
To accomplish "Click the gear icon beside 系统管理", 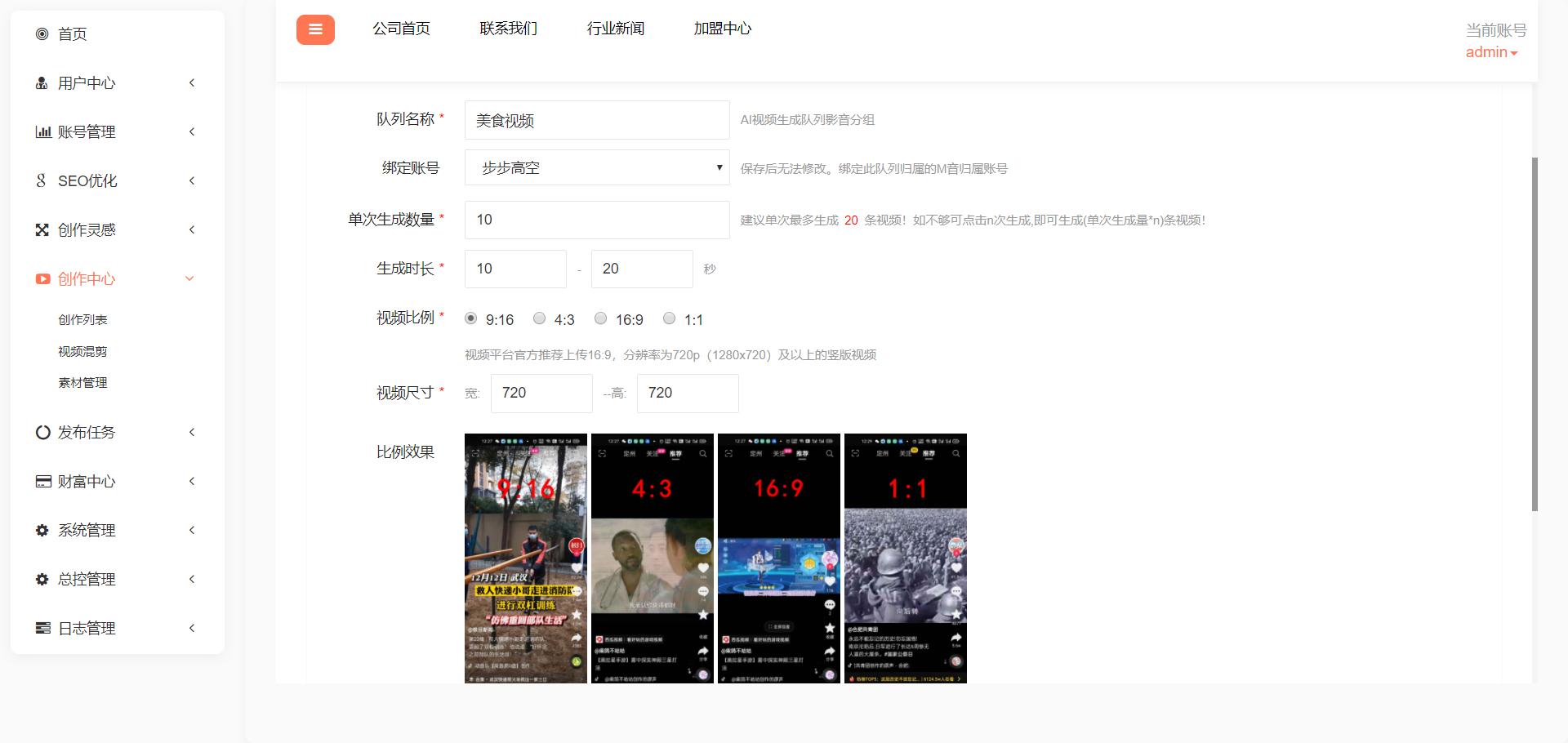I will coord(42,531).
